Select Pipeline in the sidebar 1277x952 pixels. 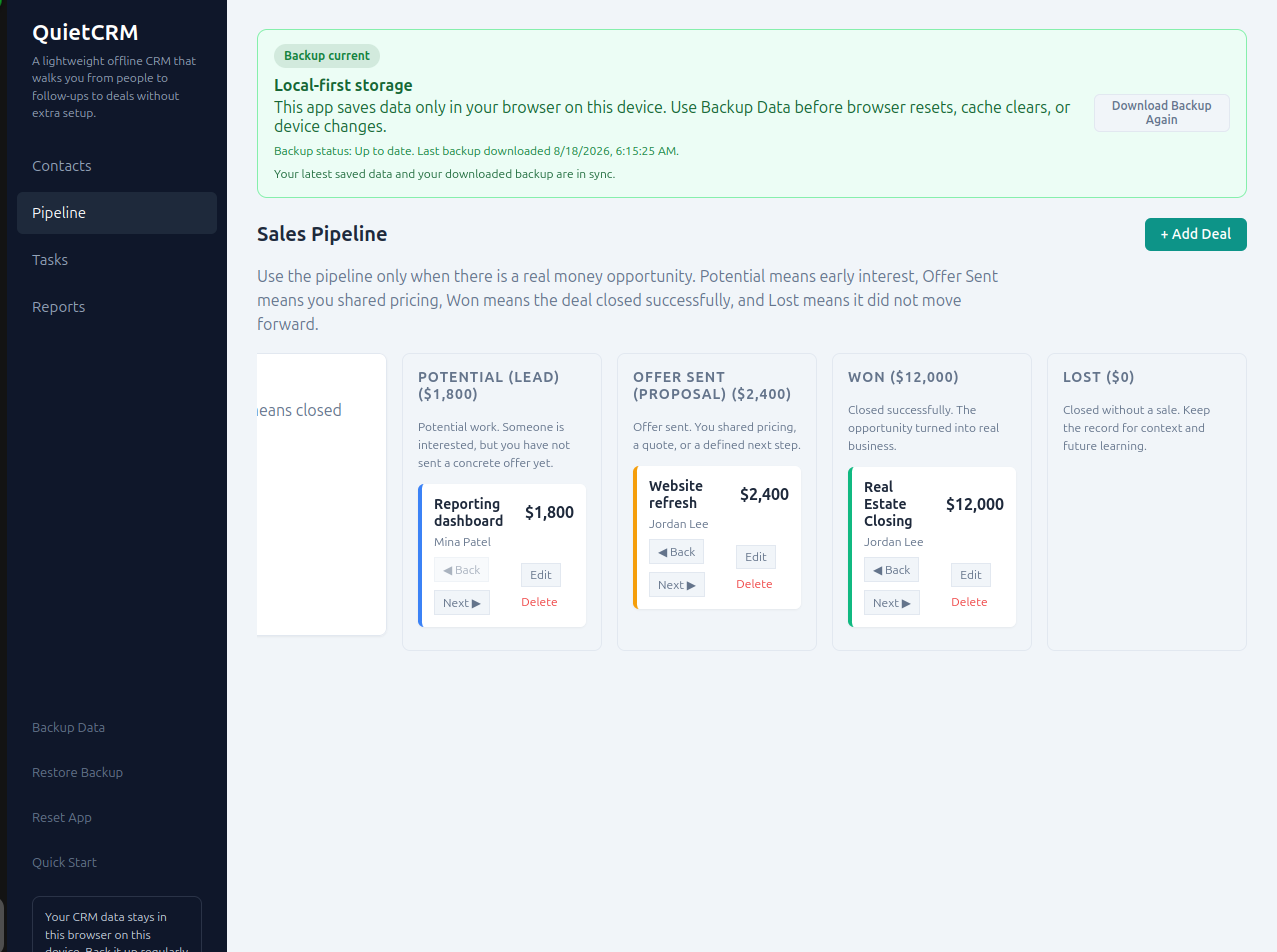117,213
